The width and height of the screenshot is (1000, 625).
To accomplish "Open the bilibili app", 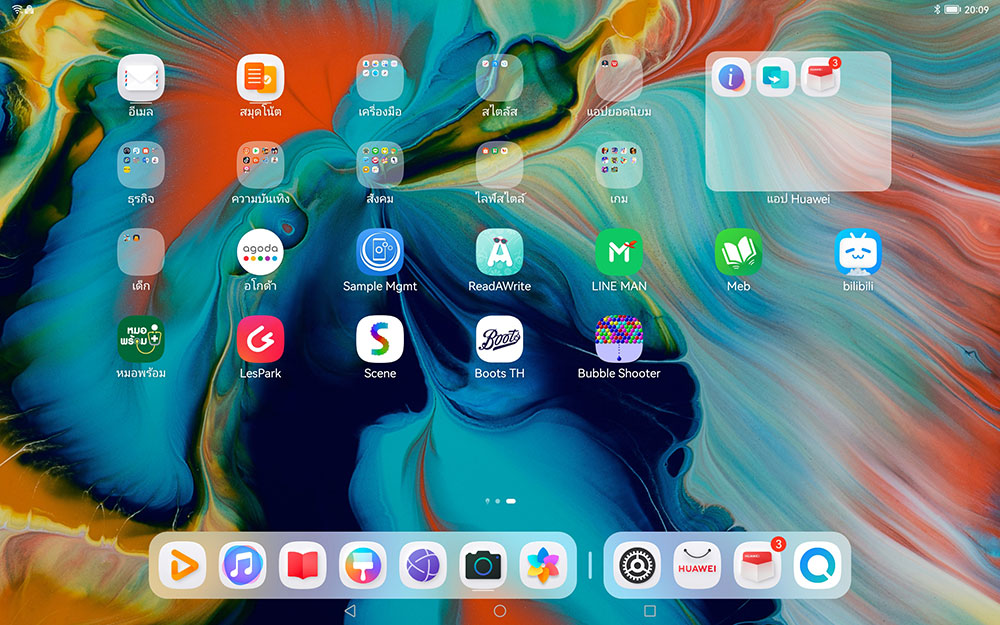I will click(x=858, y=253).
